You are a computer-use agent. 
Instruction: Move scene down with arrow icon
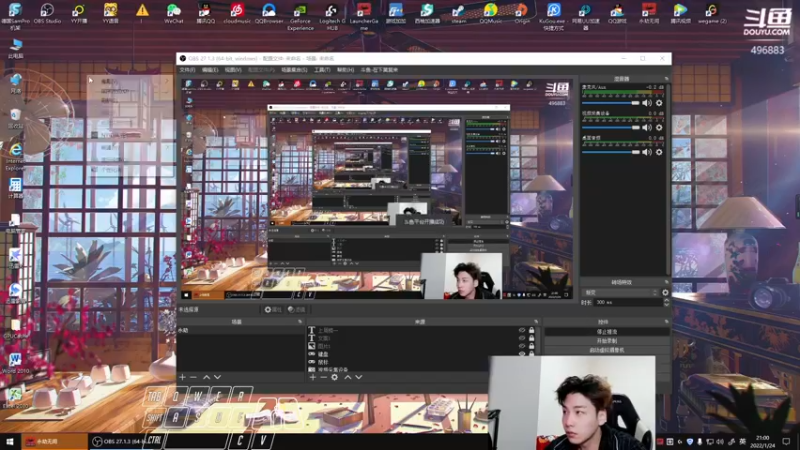pyautogui.click(x=217, y=377)
